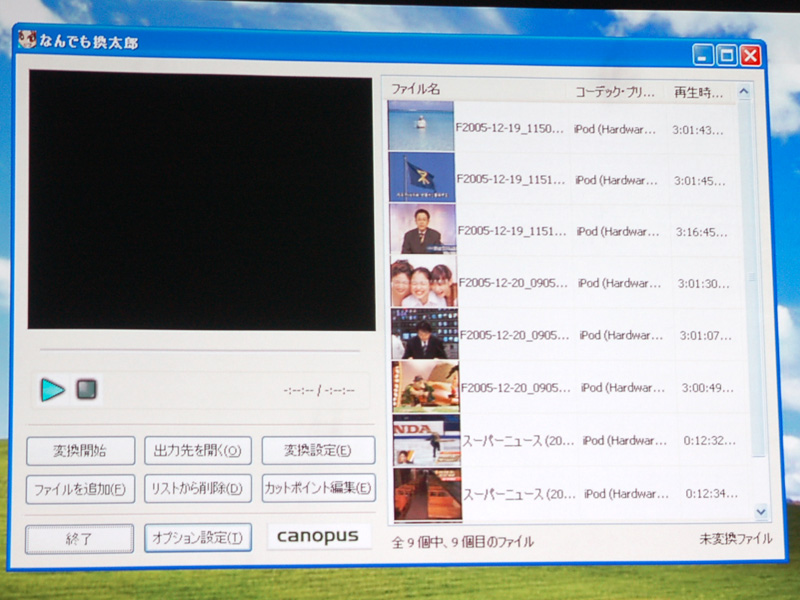Select thumbnail of three smiling faces
Screen dimensions: 800x600
pos(424,281)
